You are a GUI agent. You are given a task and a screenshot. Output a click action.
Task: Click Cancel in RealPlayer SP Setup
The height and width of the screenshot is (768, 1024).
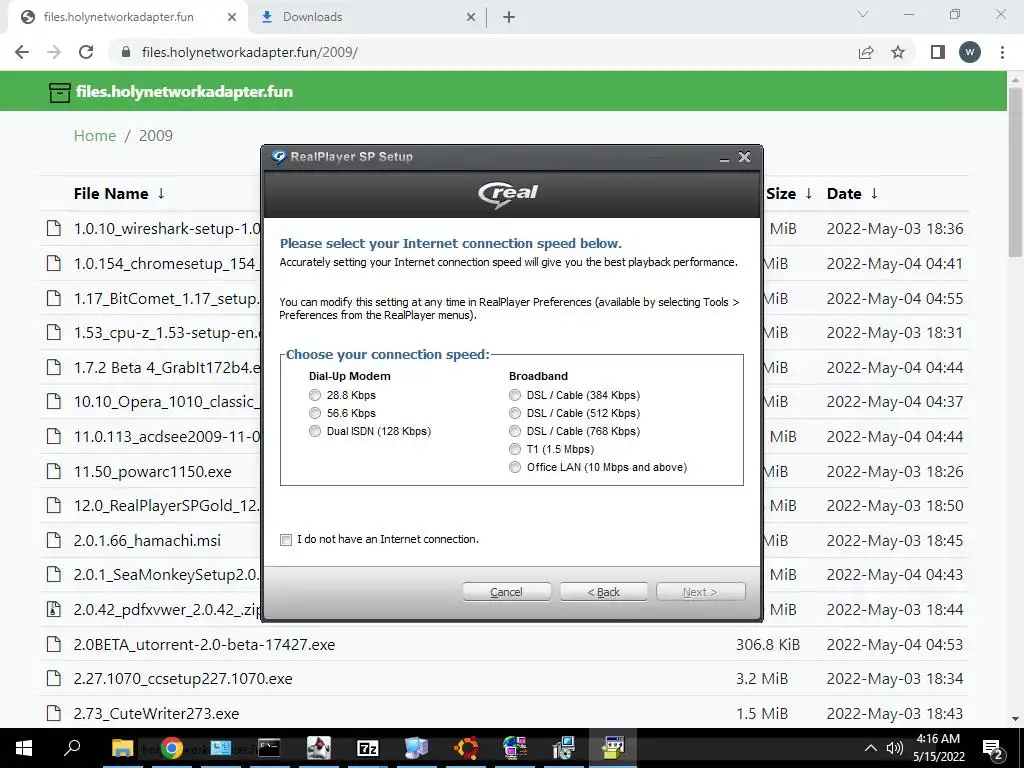click(506, 592)
